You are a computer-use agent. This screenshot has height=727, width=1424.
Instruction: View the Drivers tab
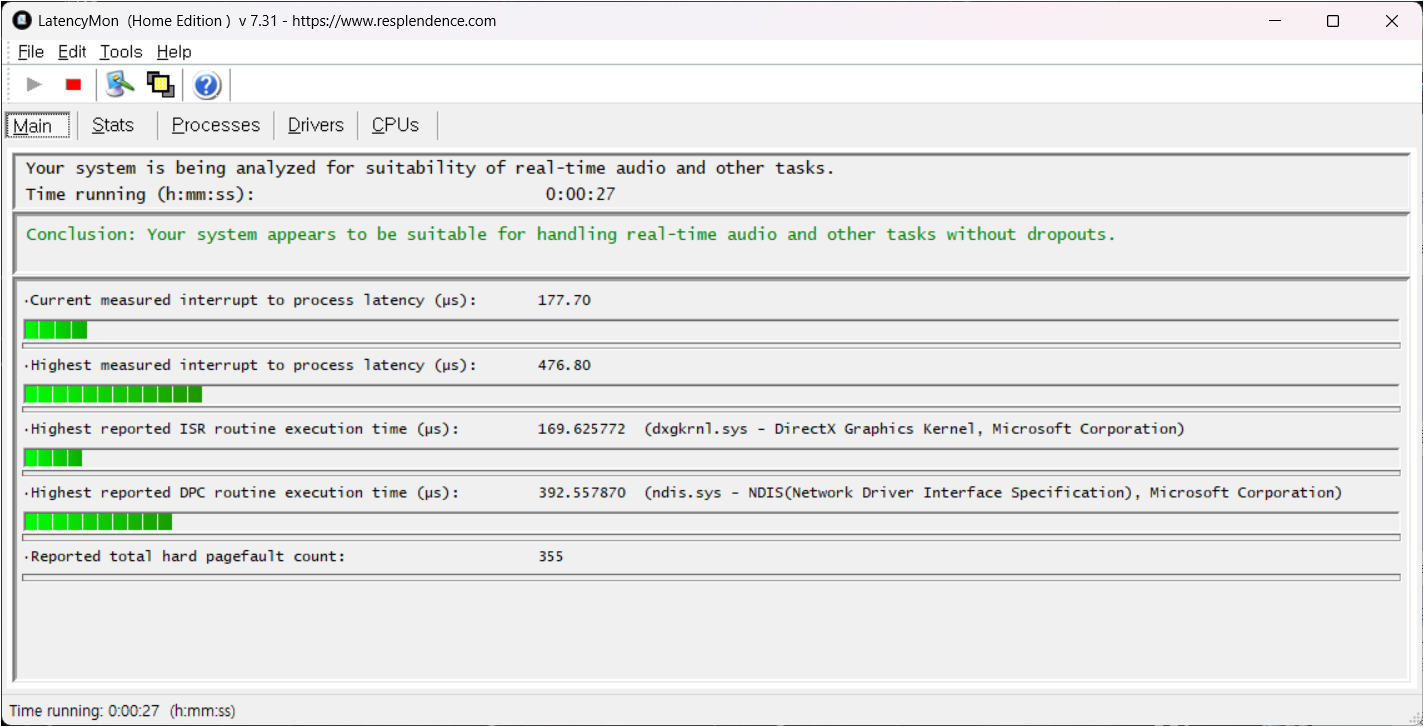coord(316,125)
